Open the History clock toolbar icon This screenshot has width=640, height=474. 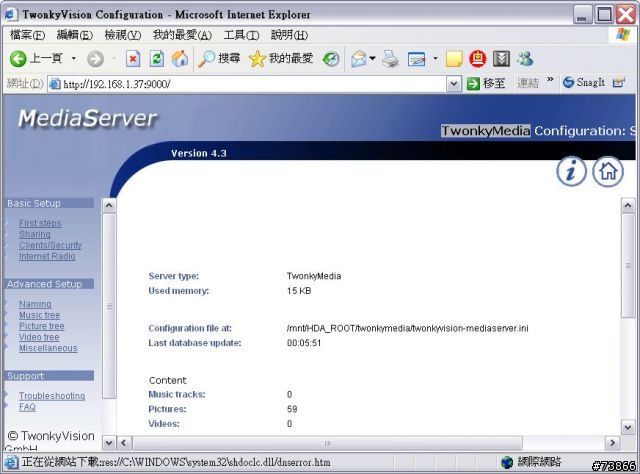point(331,59)
